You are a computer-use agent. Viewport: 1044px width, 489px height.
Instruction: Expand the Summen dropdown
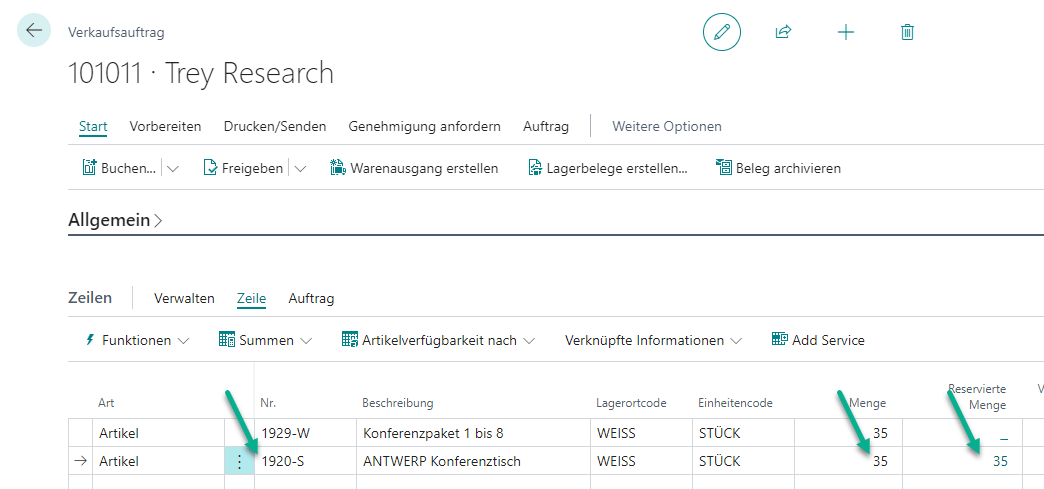(x=265, y=340)
